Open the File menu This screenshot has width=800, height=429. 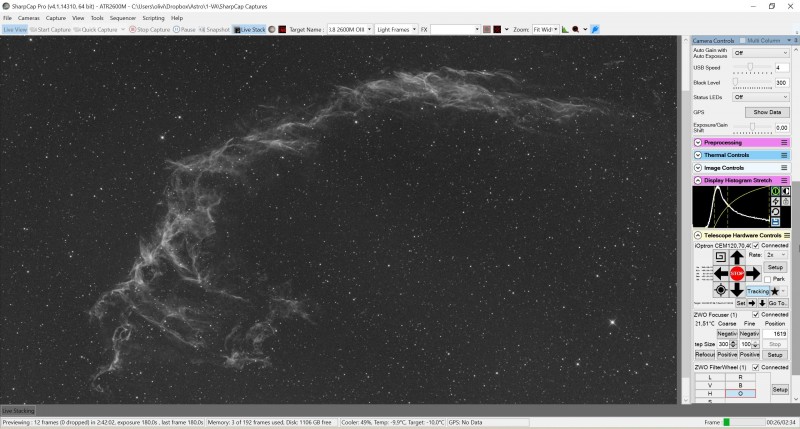click(8, 18)
